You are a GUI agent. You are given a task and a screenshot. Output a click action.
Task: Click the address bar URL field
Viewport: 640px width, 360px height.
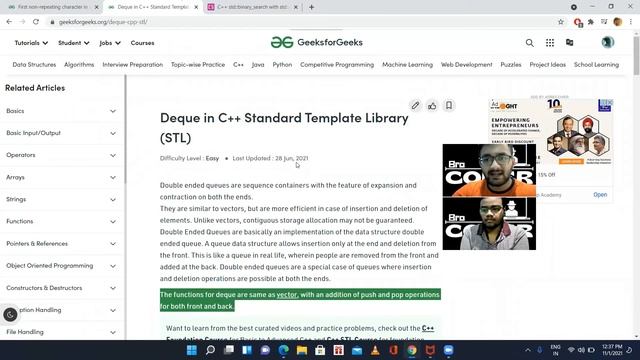tap(302, 22)
